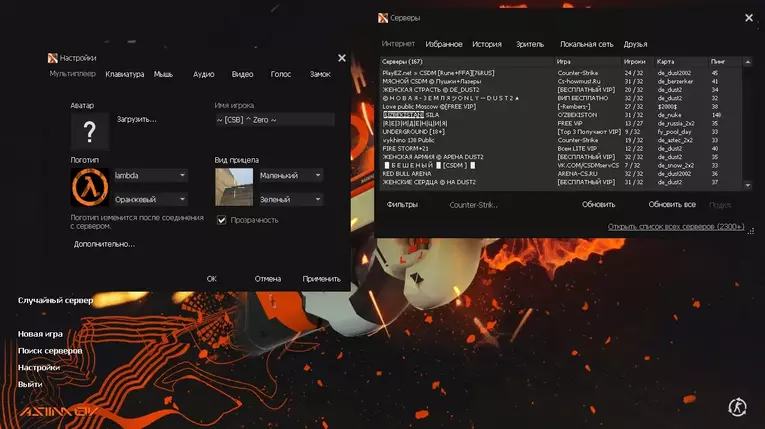This screenshot has width=765, height=429.
Task: Open the Маленький crosshair size dropdown
Action: [291, 175]
